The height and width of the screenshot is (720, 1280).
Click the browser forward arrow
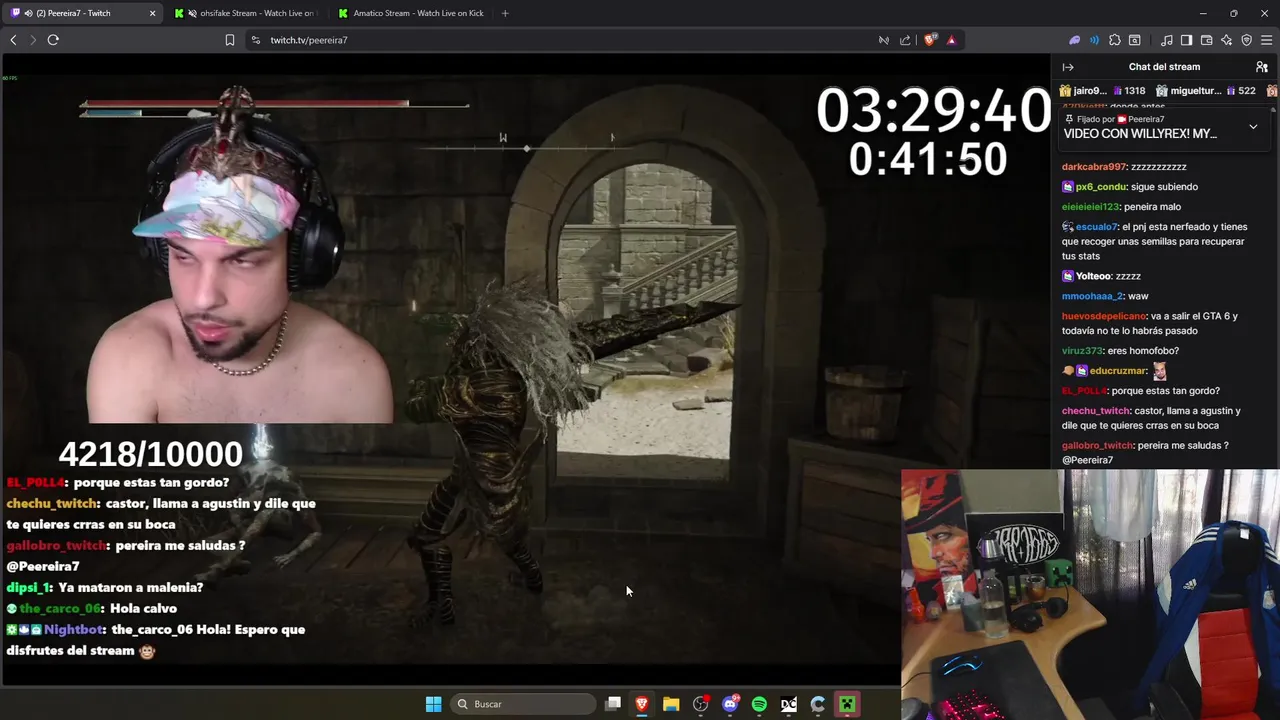point(33,40)
